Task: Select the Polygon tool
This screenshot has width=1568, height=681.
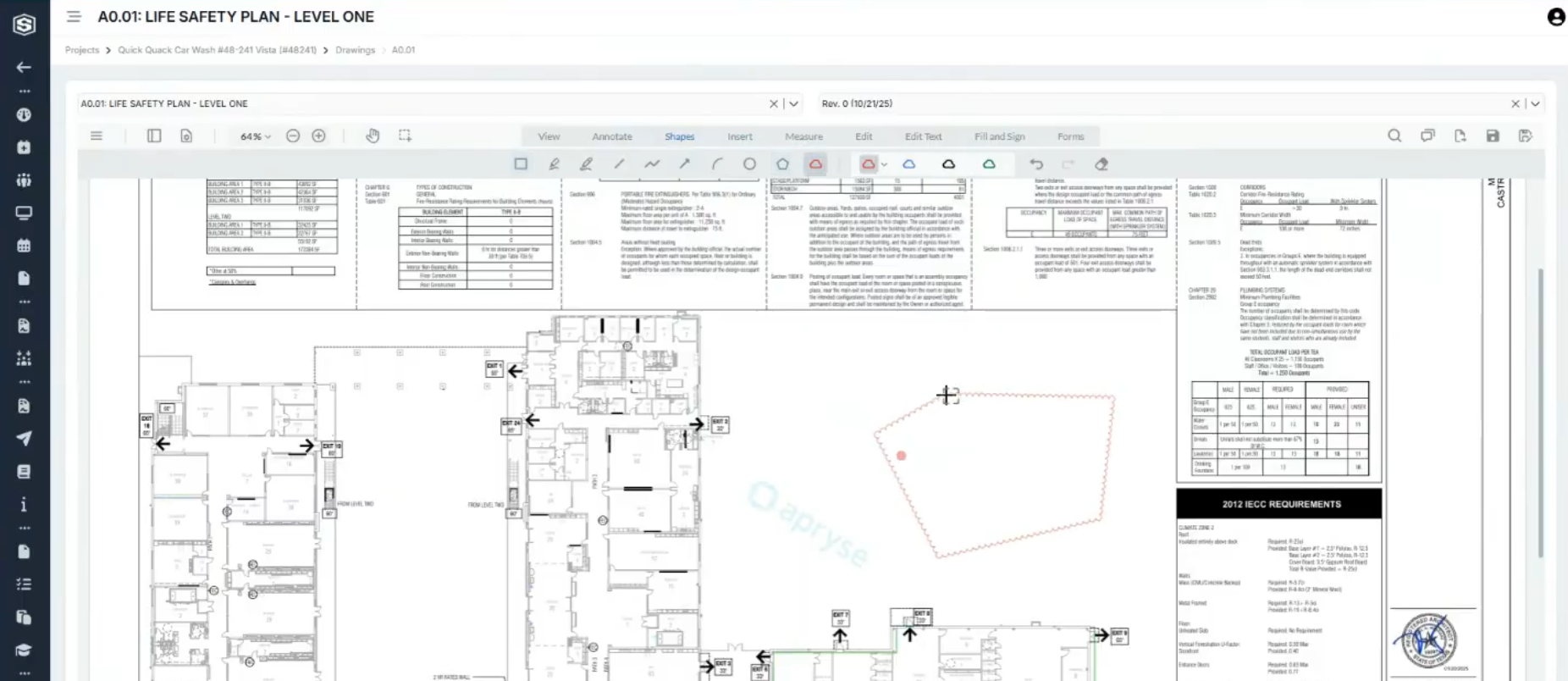Action: tap(782, 164)
